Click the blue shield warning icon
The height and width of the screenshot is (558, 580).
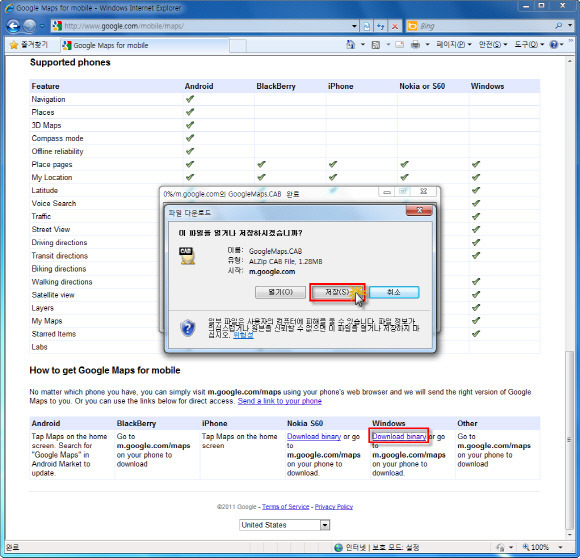pyautogui.click(x=188, y=328)
